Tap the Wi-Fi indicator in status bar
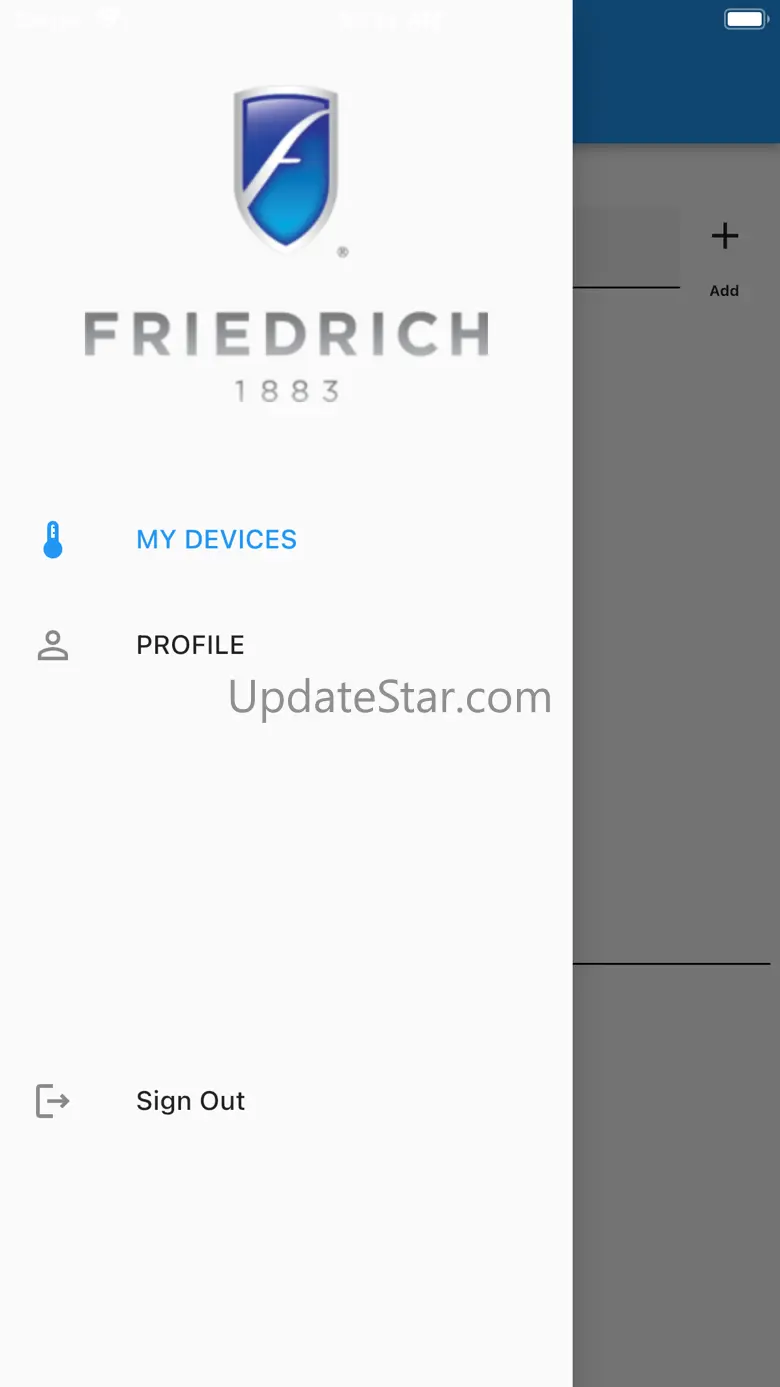The height and width of the screenshot is (1387, 780). (109, 18)
